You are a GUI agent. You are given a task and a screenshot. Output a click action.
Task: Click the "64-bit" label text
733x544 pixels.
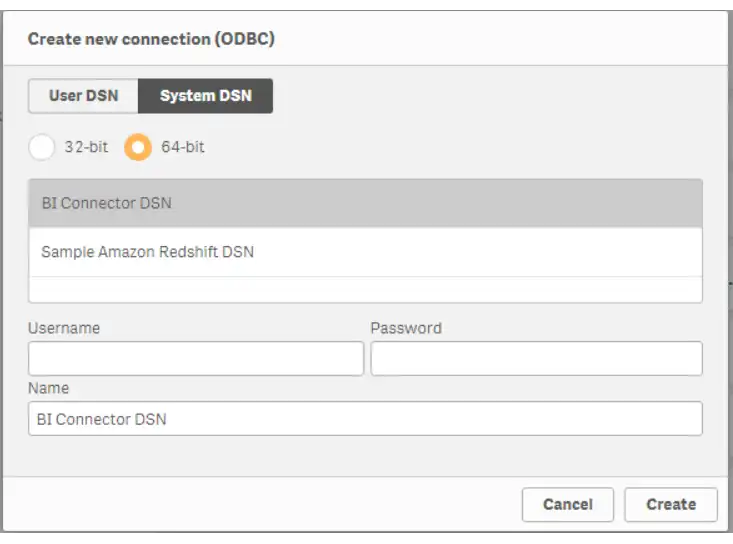point(183,147)
